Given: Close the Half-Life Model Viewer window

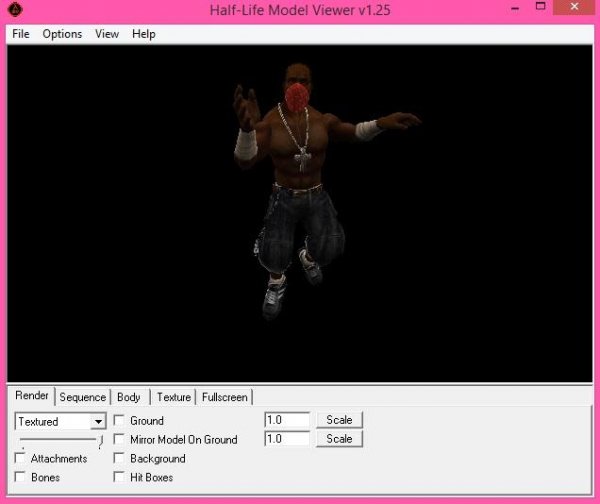Looking at the screenshot, I should coord(574,7).
